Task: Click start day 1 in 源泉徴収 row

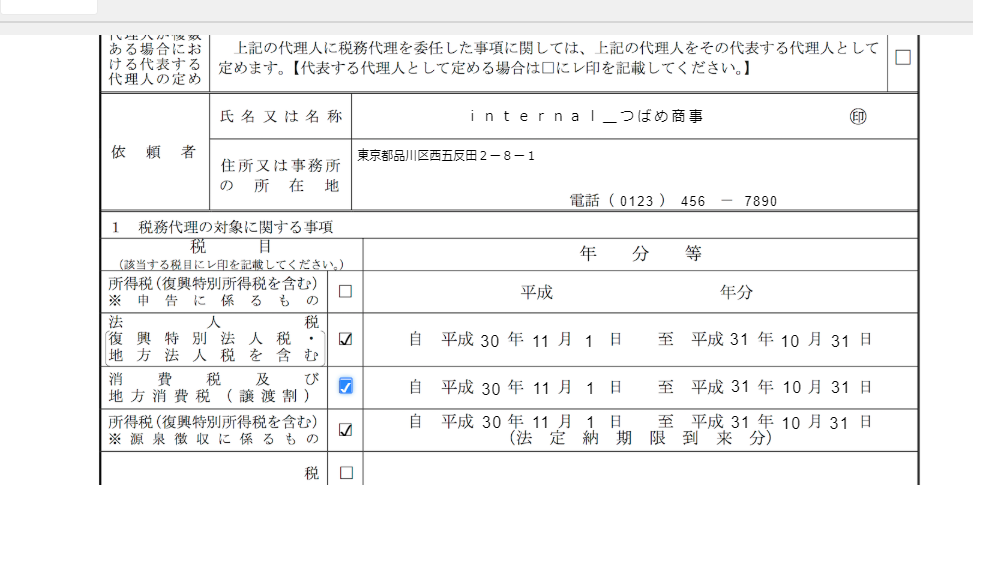Action: pyautogui.click(x=590, y=423)
